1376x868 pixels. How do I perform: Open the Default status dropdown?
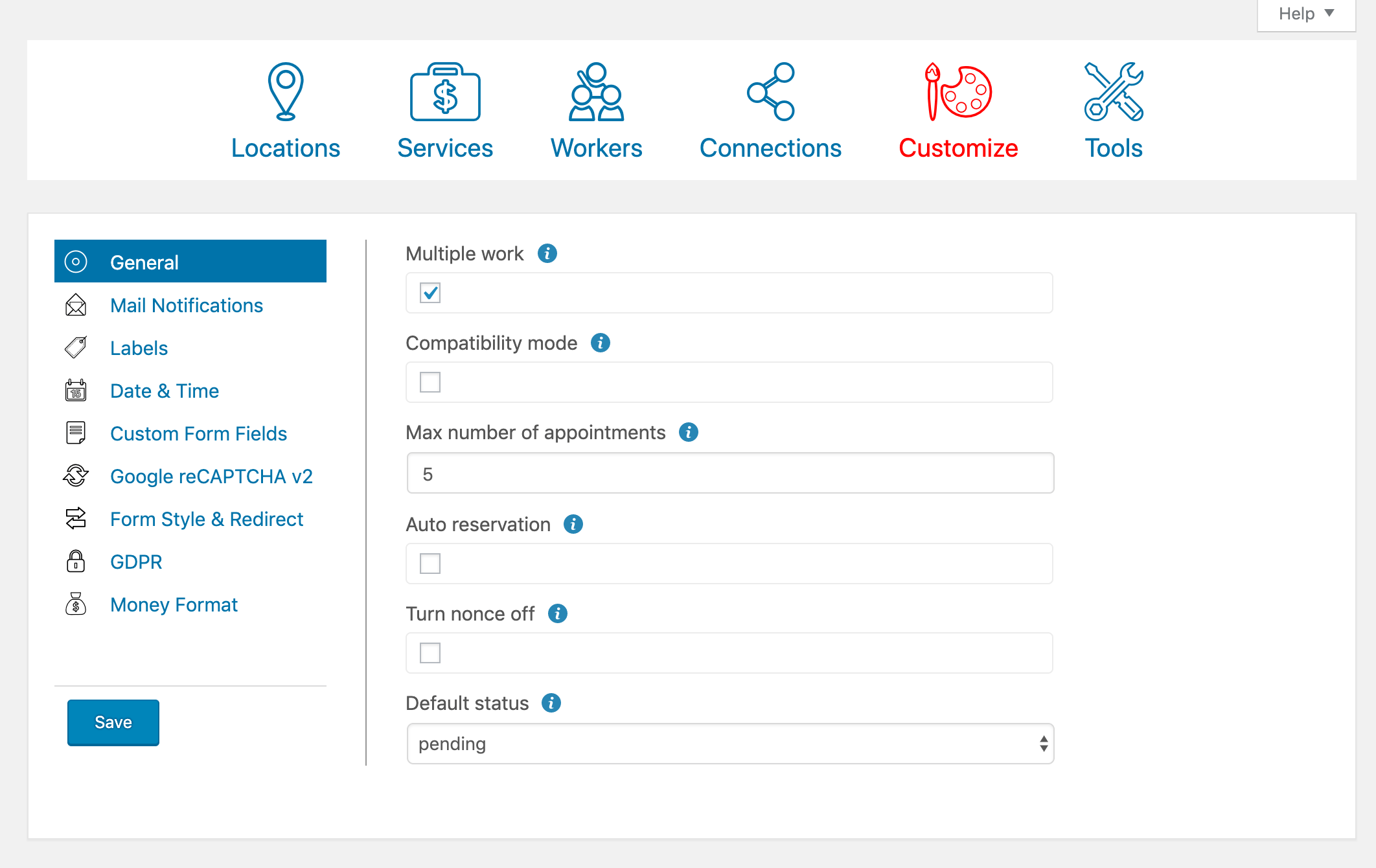(730, 744)
